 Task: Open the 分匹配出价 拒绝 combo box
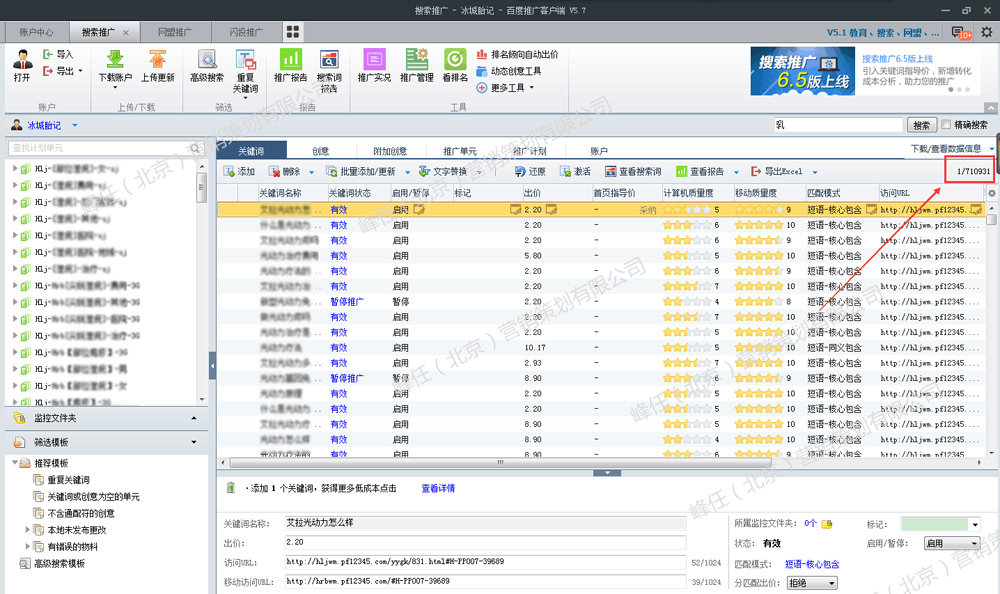812,583
